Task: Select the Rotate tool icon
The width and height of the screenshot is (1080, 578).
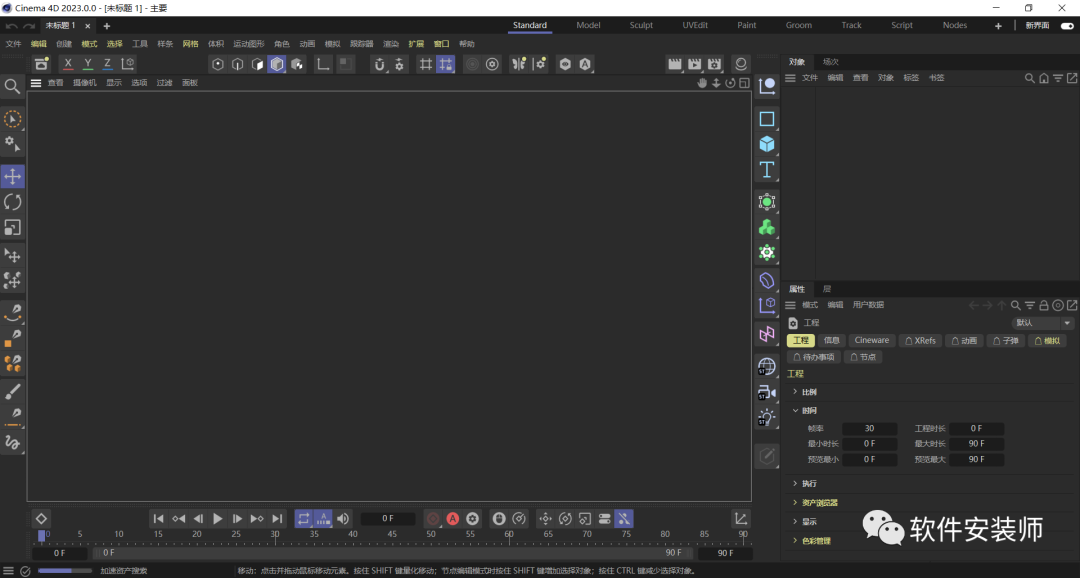Action: (12, 202)
